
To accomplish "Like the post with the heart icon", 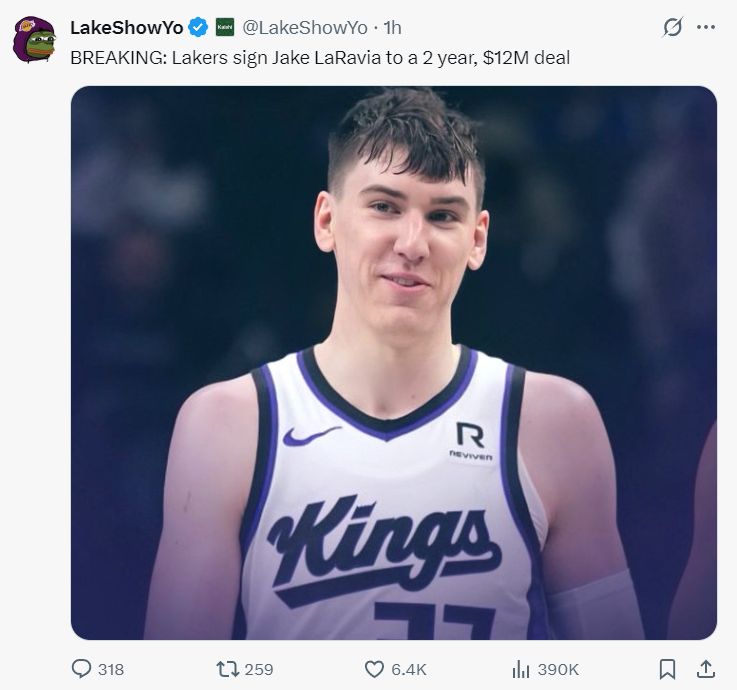I will pyautogui.click(x=374, y=669).
